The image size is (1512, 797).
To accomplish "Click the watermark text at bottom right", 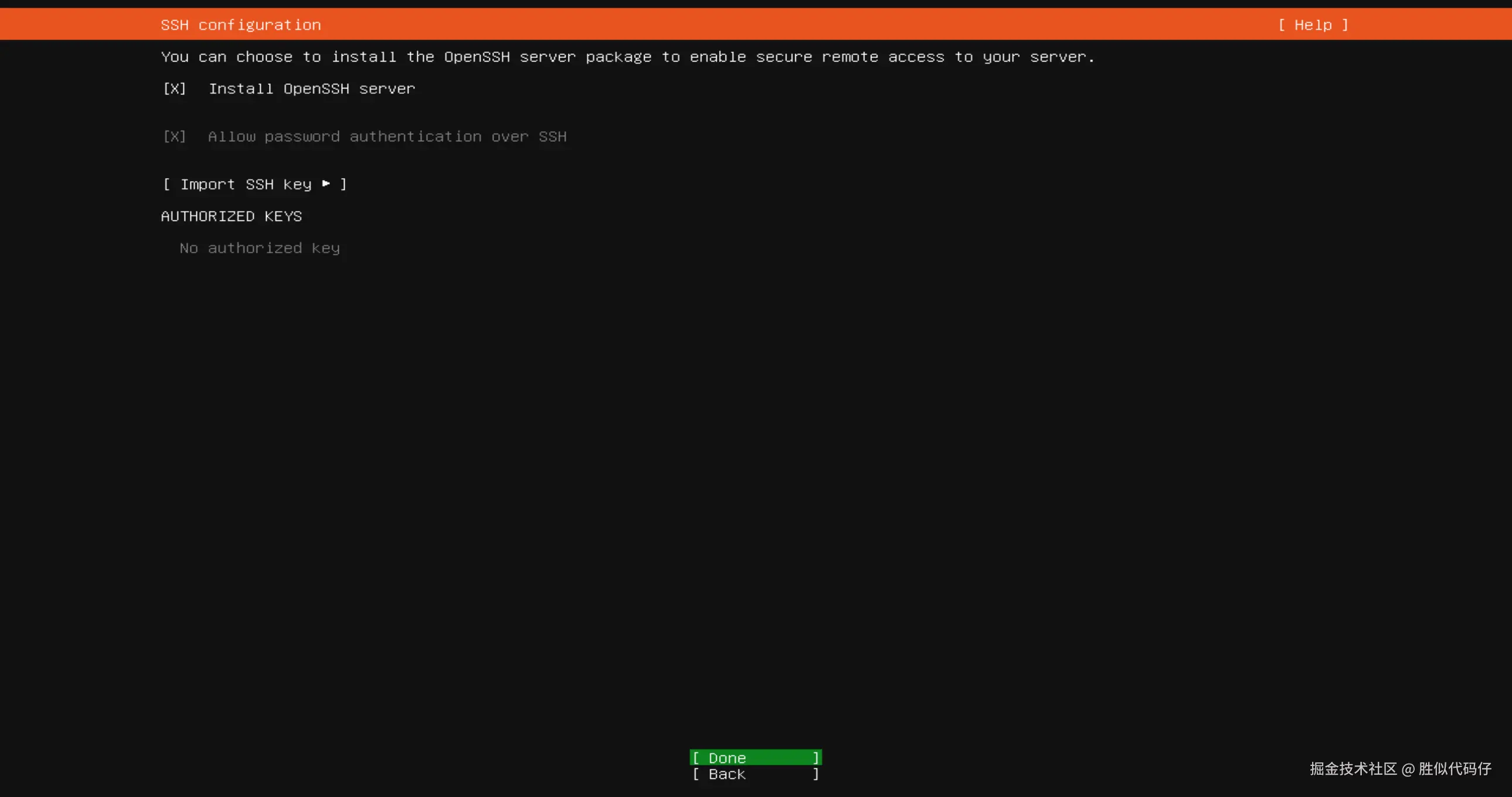I will pos(1400,769).
